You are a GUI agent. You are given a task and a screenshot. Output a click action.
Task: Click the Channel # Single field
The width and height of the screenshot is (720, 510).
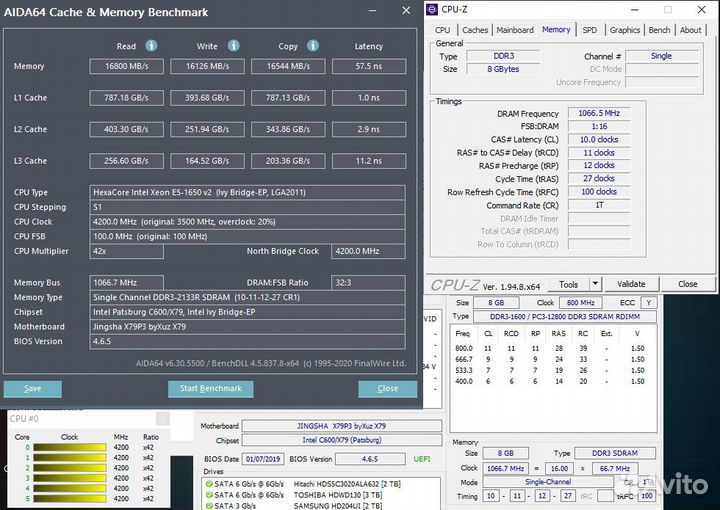pos(662,56)
